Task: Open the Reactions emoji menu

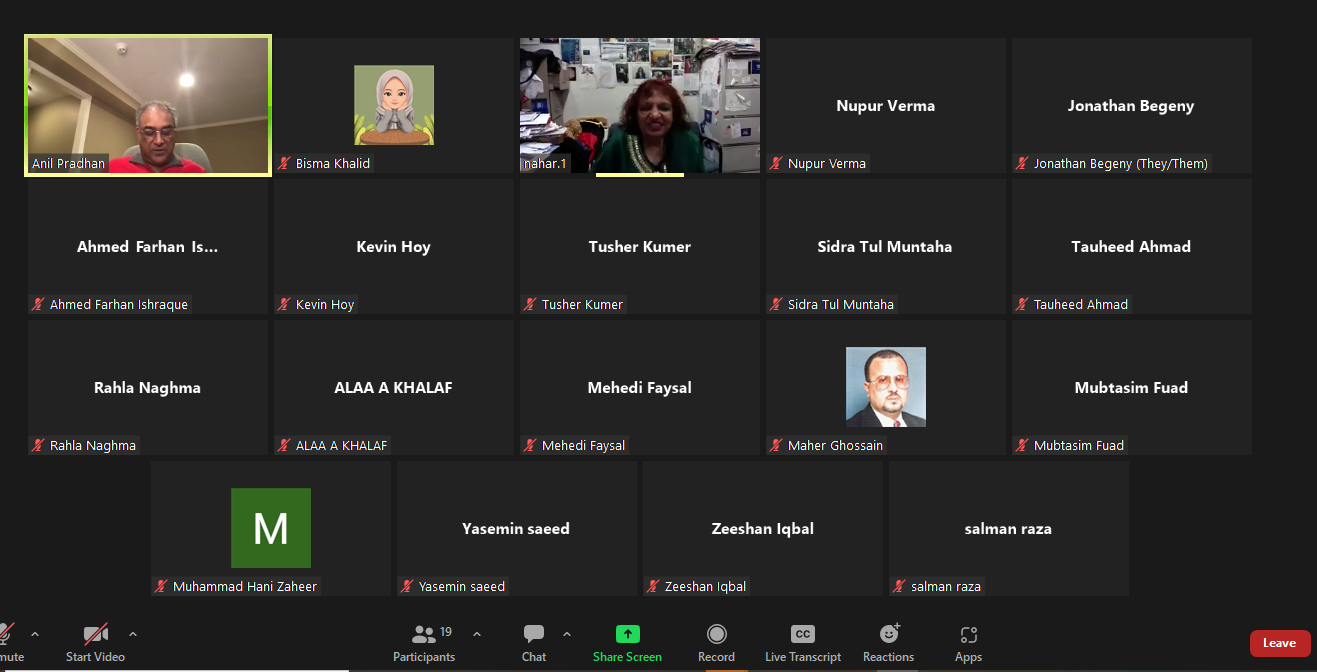Action: (888, 634)
